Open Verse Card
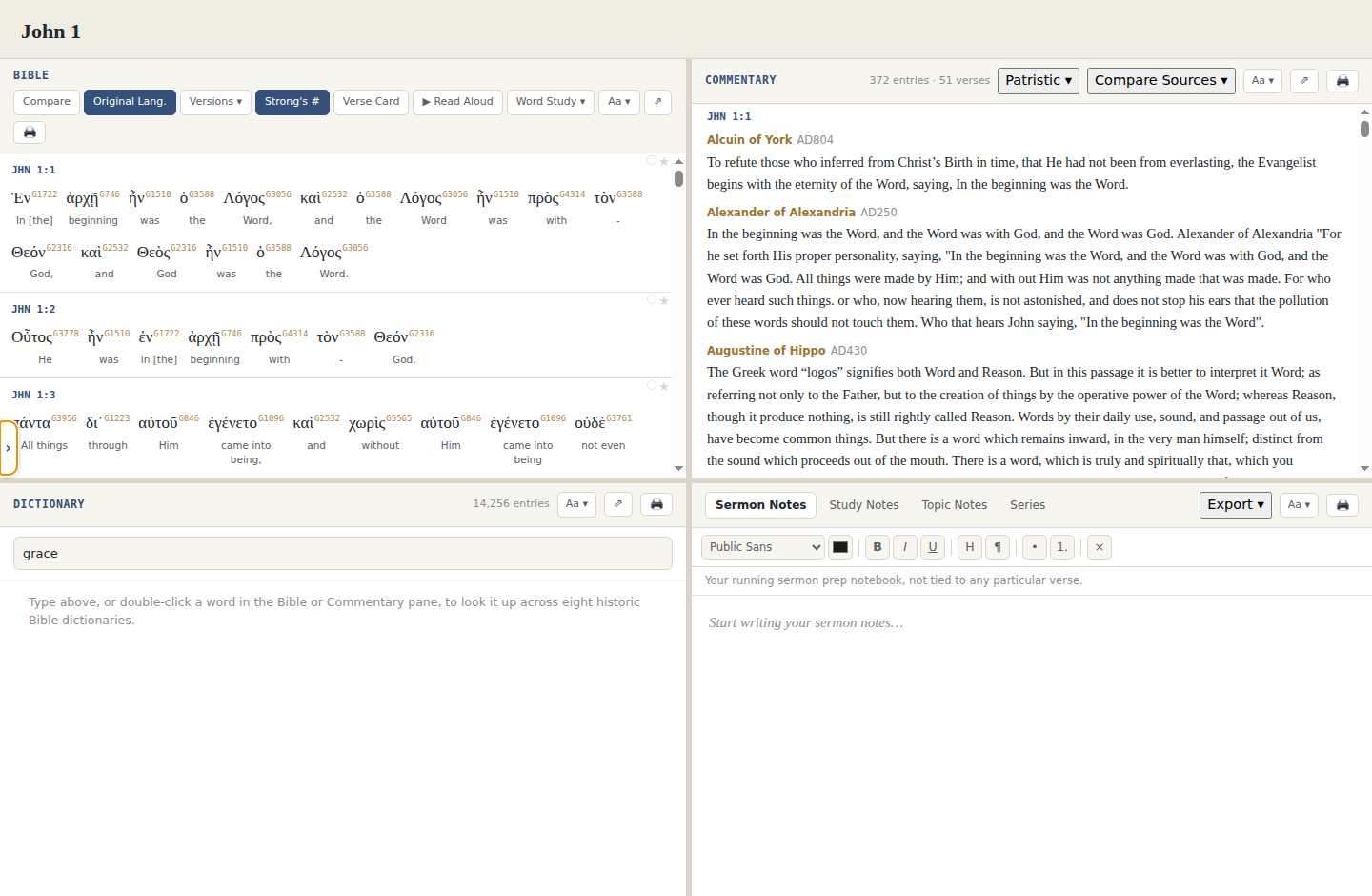 [x=372, y=102]
